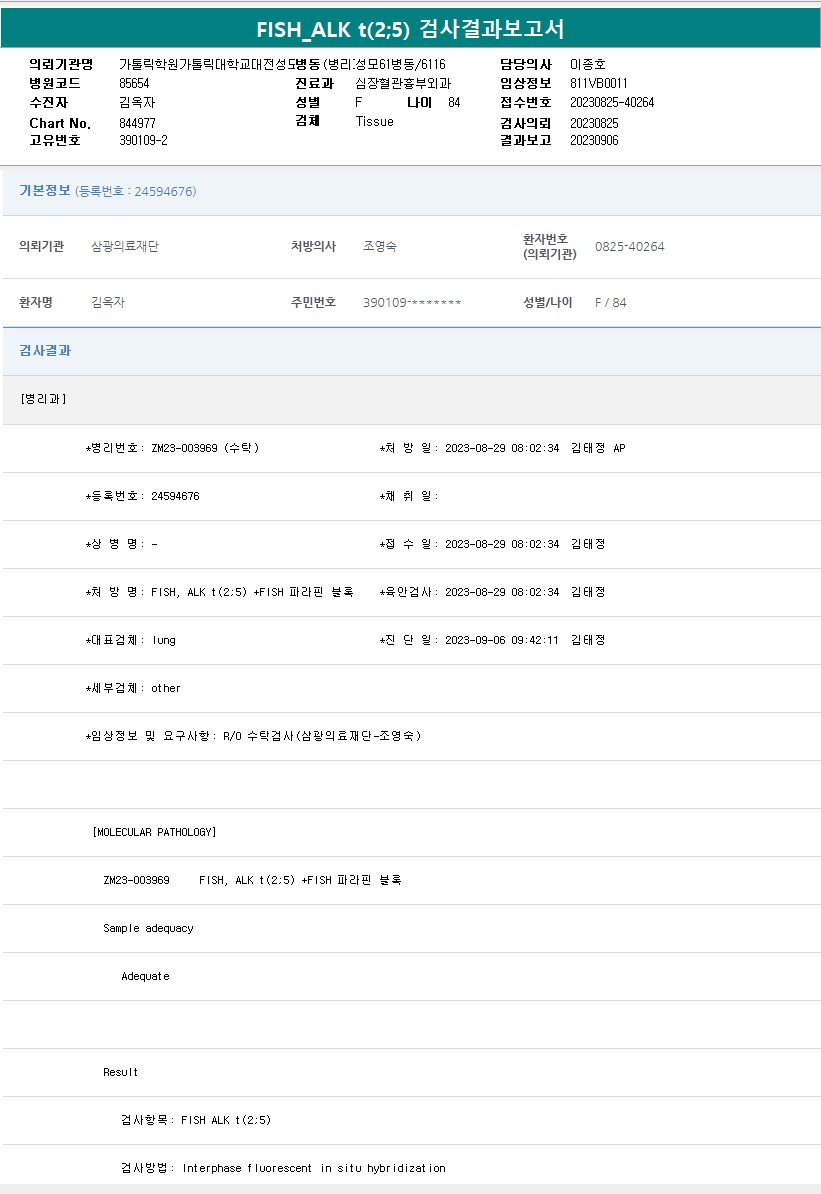This screenshot has height=1194, width=821.
Task: Select the 의뢰기관 value 삼광의료재단
Action: (125, 246)
